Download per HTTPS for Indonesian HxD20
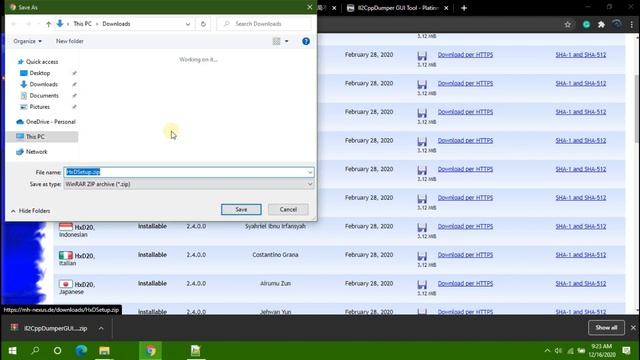 point(465,227)
